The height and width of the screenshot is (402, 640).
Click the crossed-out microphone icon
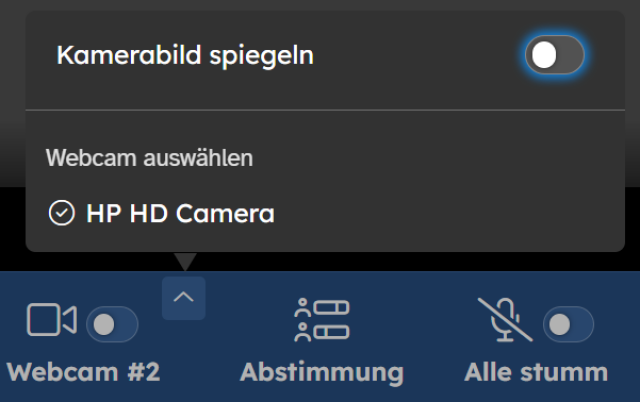click(x=505, y=320)
